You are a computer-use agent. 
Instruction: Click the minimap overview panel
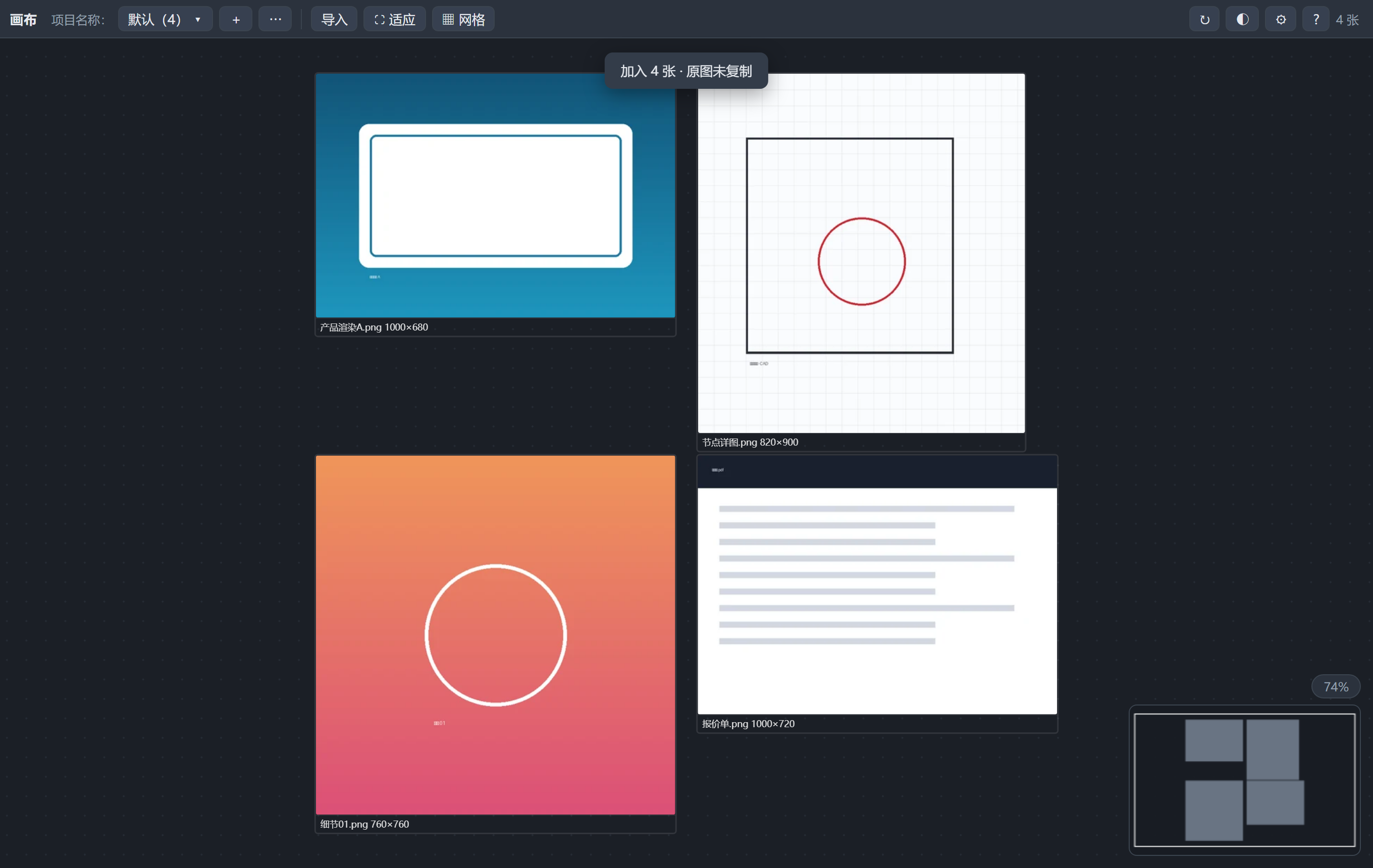[1245, 780]
